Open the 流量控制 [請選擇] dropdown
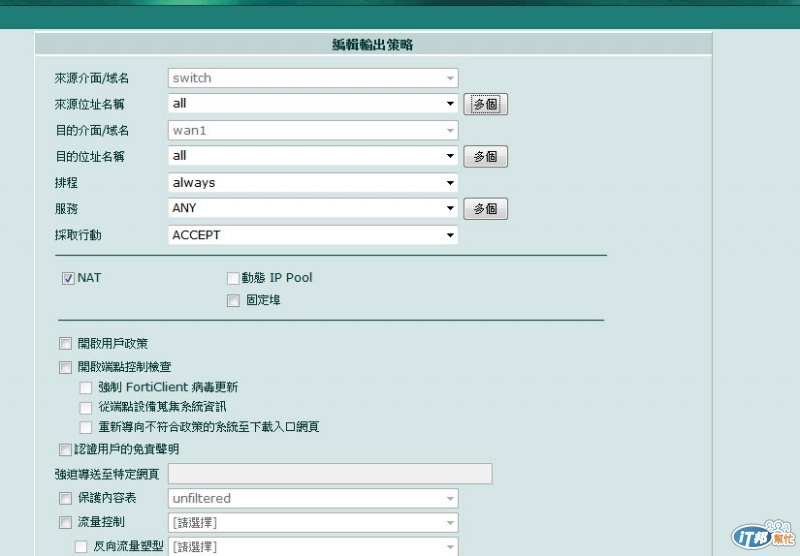Screen dimensions: 800x556 313,523
